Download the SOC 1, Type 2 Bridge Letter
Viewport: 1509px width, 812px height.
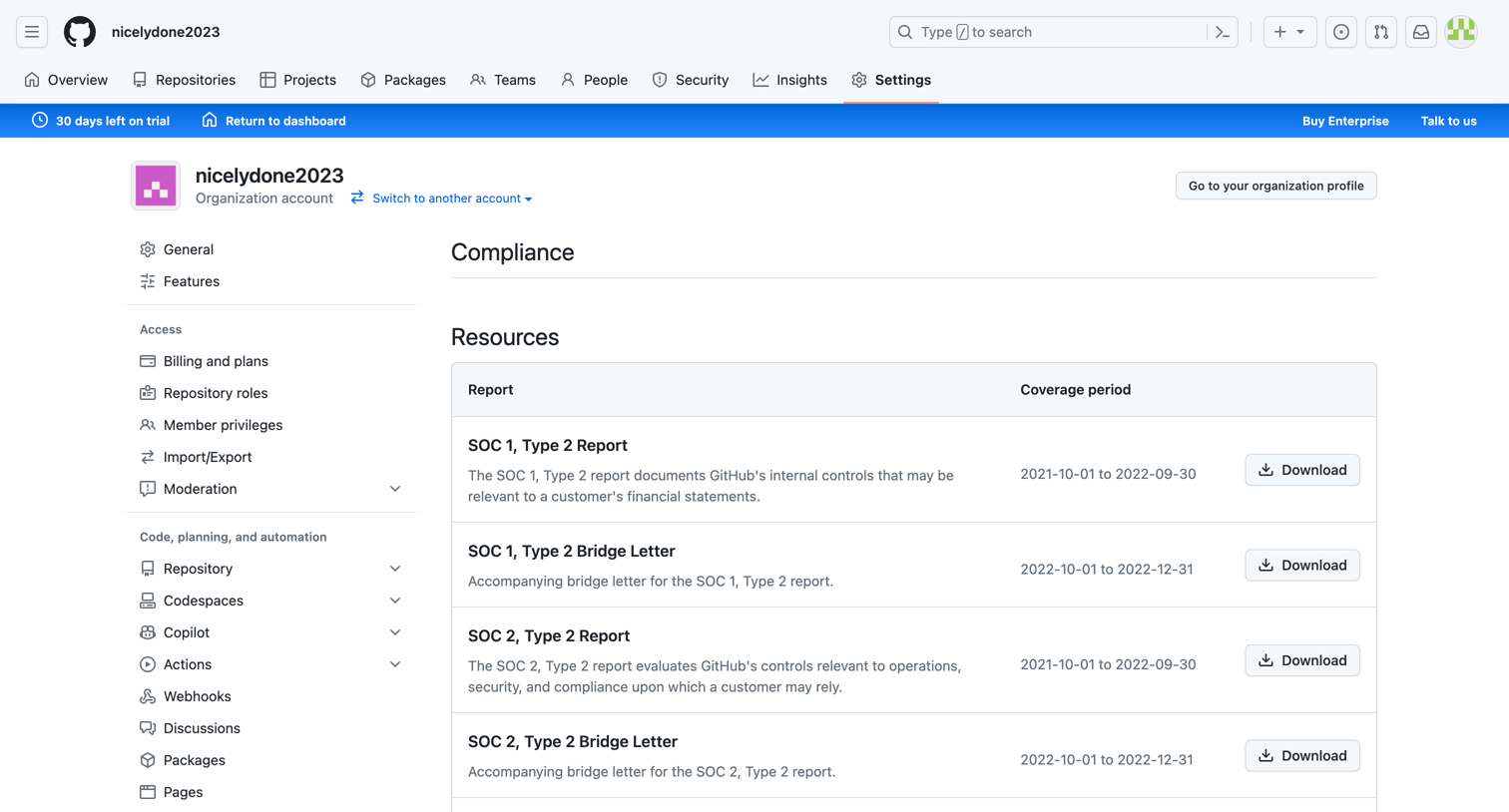[x=1301, y=566]
